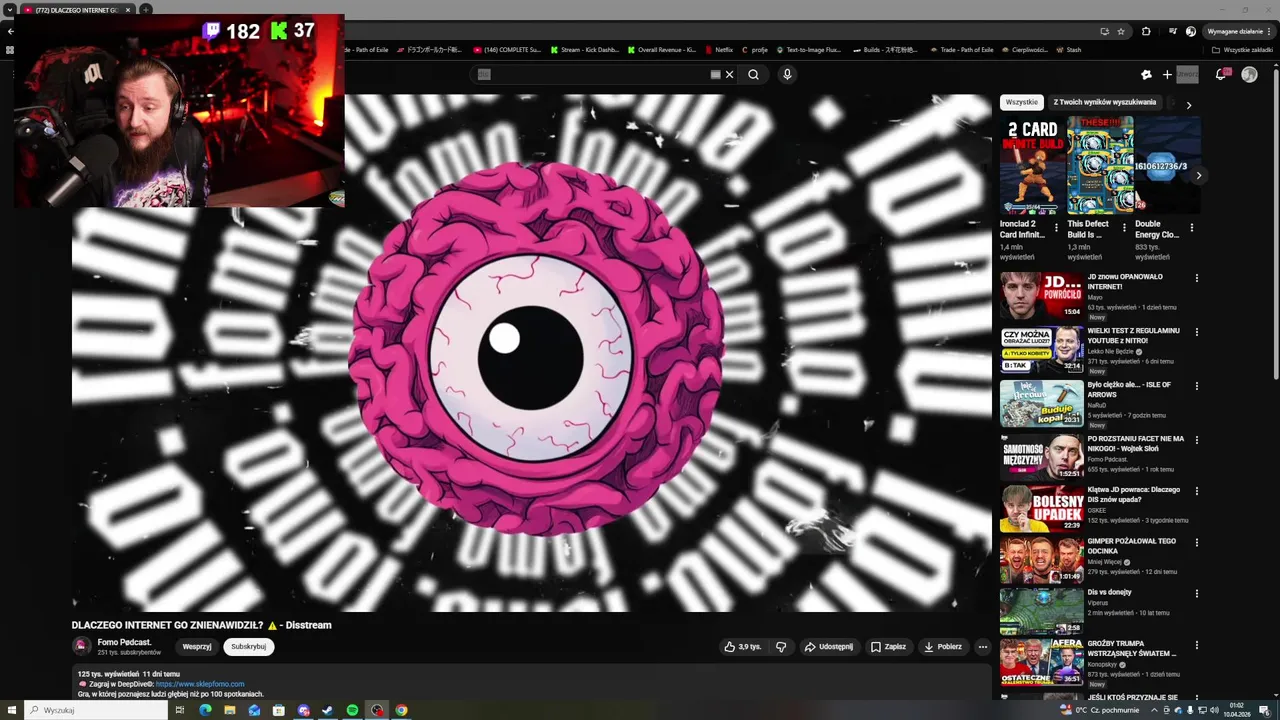Viewport: 1280px width, 720px height.
Task: Open Było ciężko ale ISLE OF ARROWS
Action: [1042, 403]
